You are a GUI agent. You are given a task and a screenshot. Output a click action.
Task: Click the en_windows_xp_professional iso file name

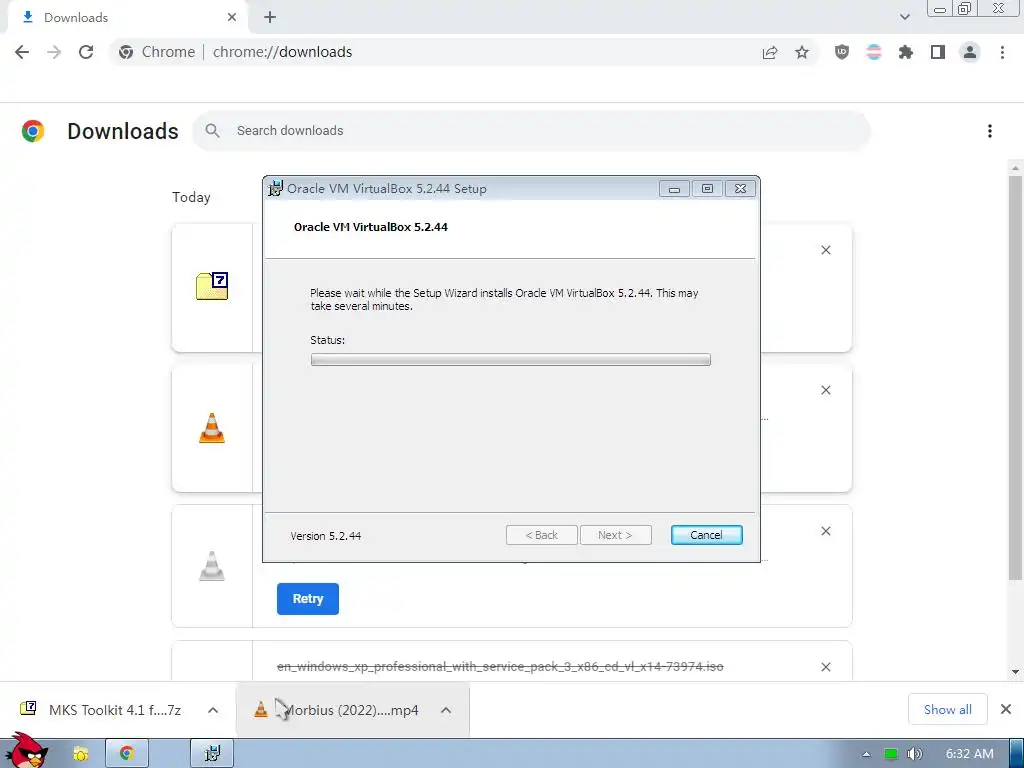[500, 667]
